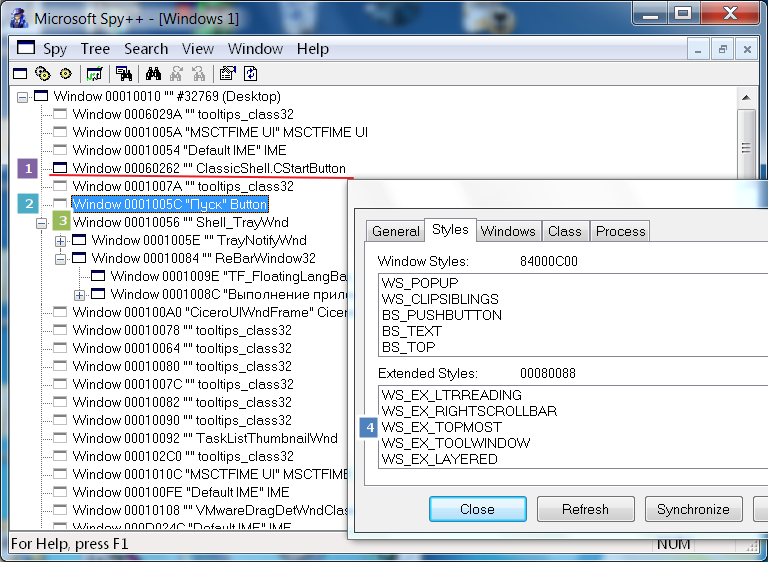
Task: Expand the Window 0001008C tree node
Action: click(x=79, y=295)
